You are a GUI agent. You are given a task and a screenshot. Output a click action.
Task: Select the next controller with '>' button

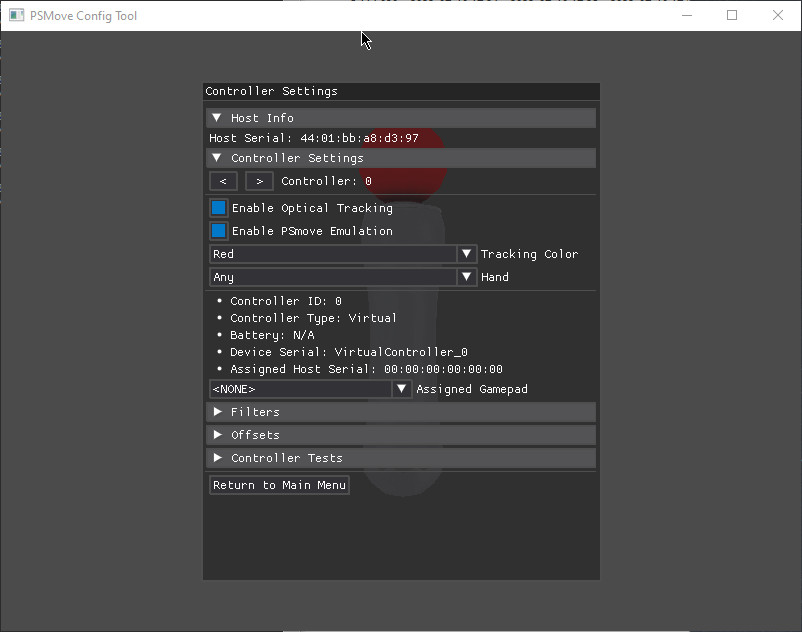pos(259,181)
